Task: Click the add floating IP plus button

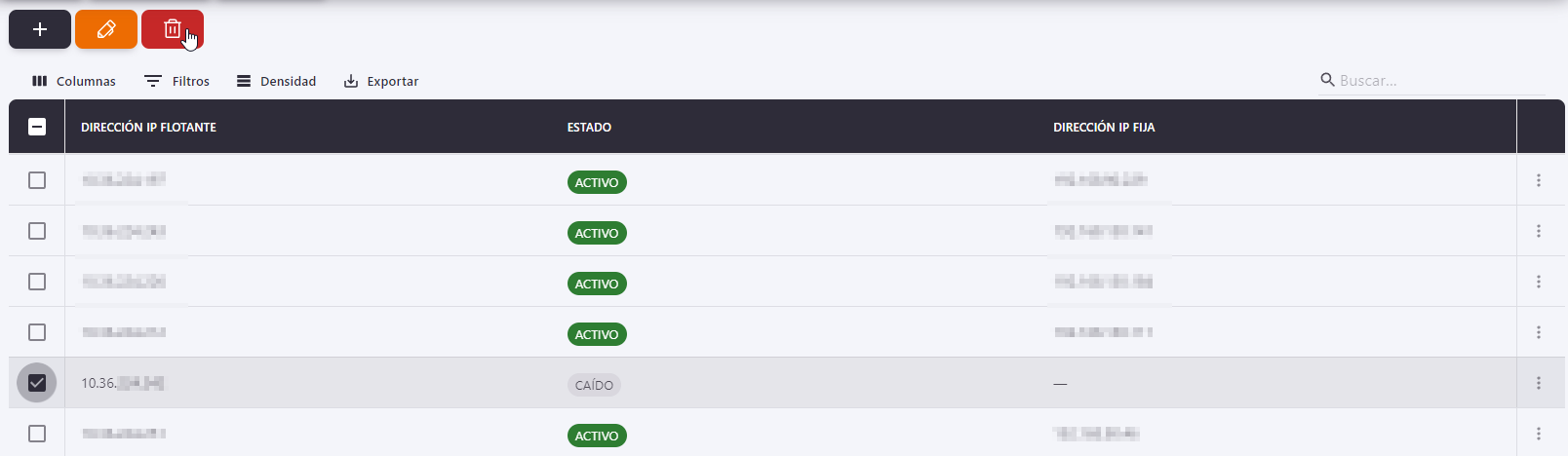Action: pyautogui.click(x=40, y=29)
